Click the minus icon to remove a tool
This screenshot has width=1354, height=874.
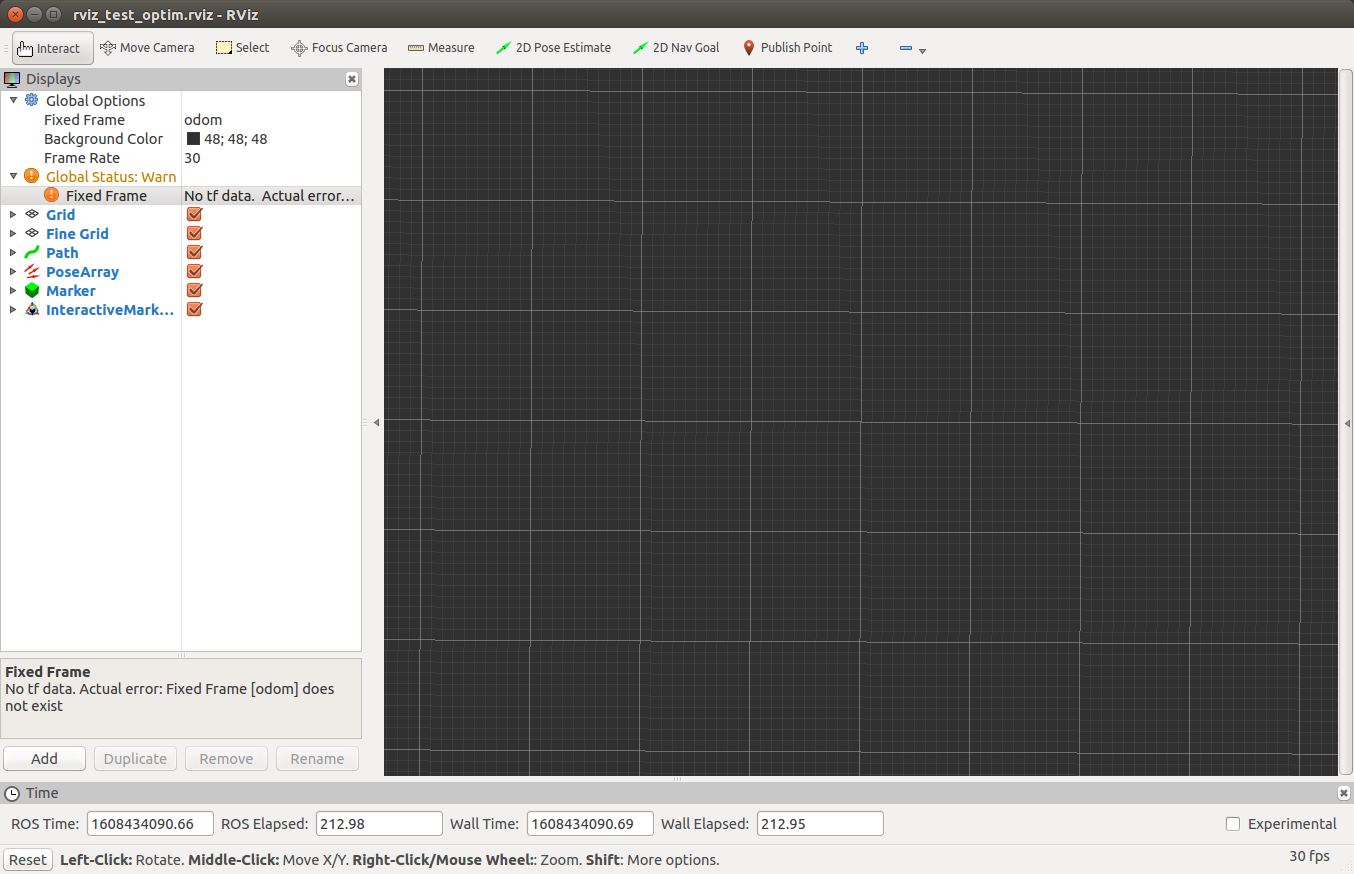point(905,47)
